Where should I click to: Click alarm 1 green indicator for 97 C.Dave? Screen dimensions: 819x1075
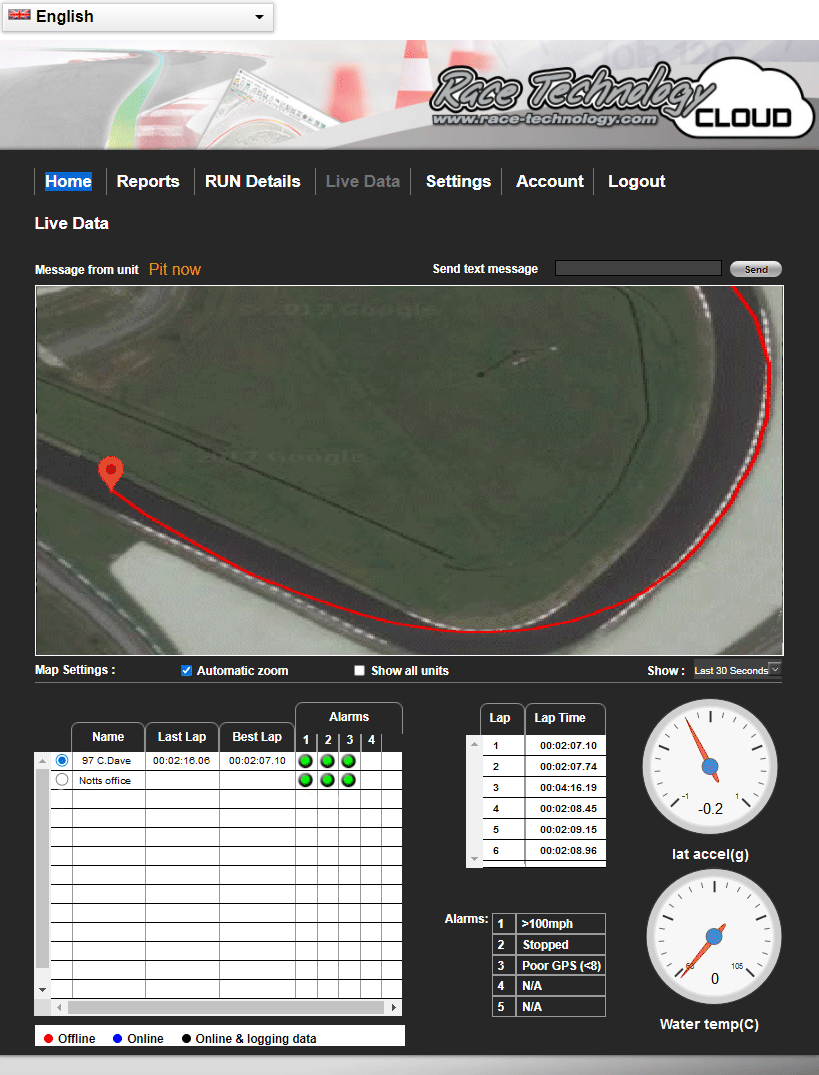coord(305,760)
